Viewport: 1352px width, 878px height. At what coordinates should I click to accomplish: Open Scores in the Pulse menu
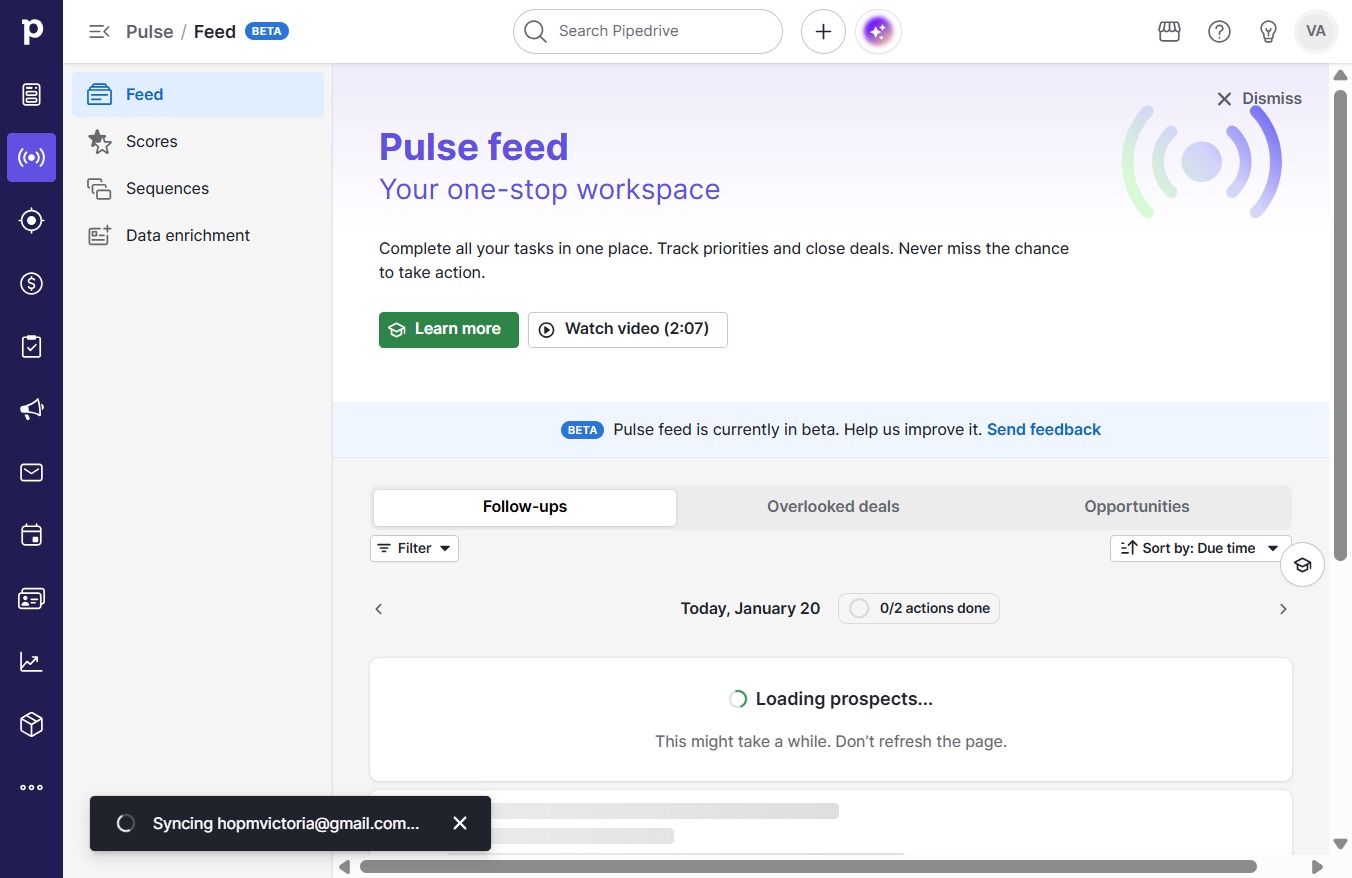click(x=198, y=141)
